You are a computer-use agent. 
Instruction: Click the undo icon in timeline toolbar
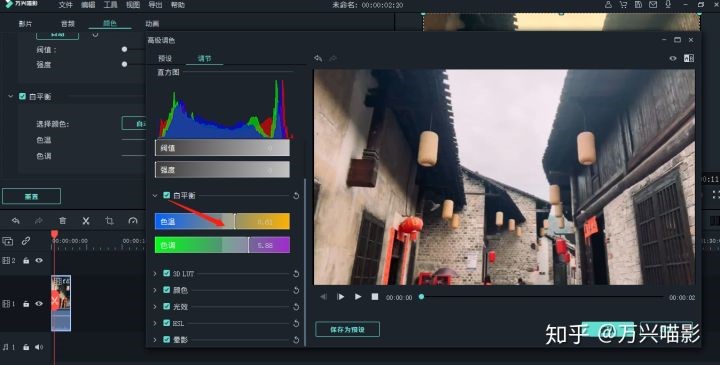click(16, 221)
